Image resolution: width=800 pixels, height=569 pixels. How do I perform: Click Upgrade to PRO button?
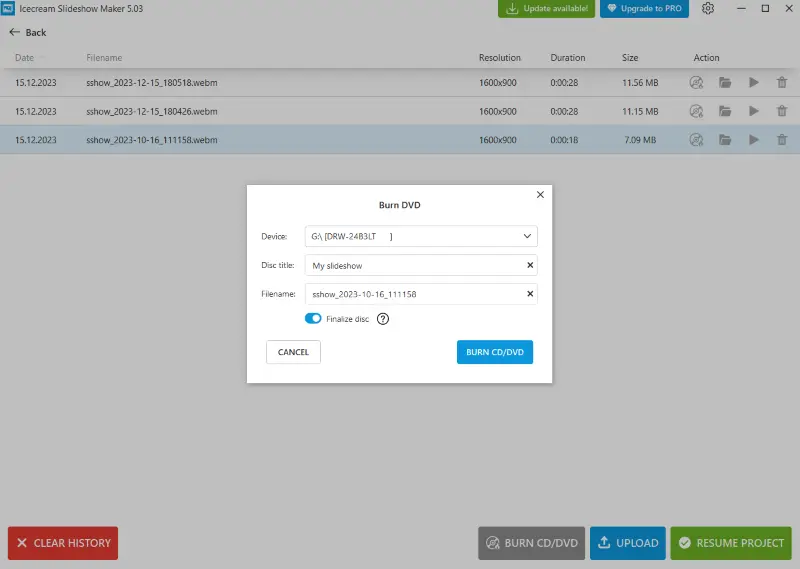click(x=644, y=9)
